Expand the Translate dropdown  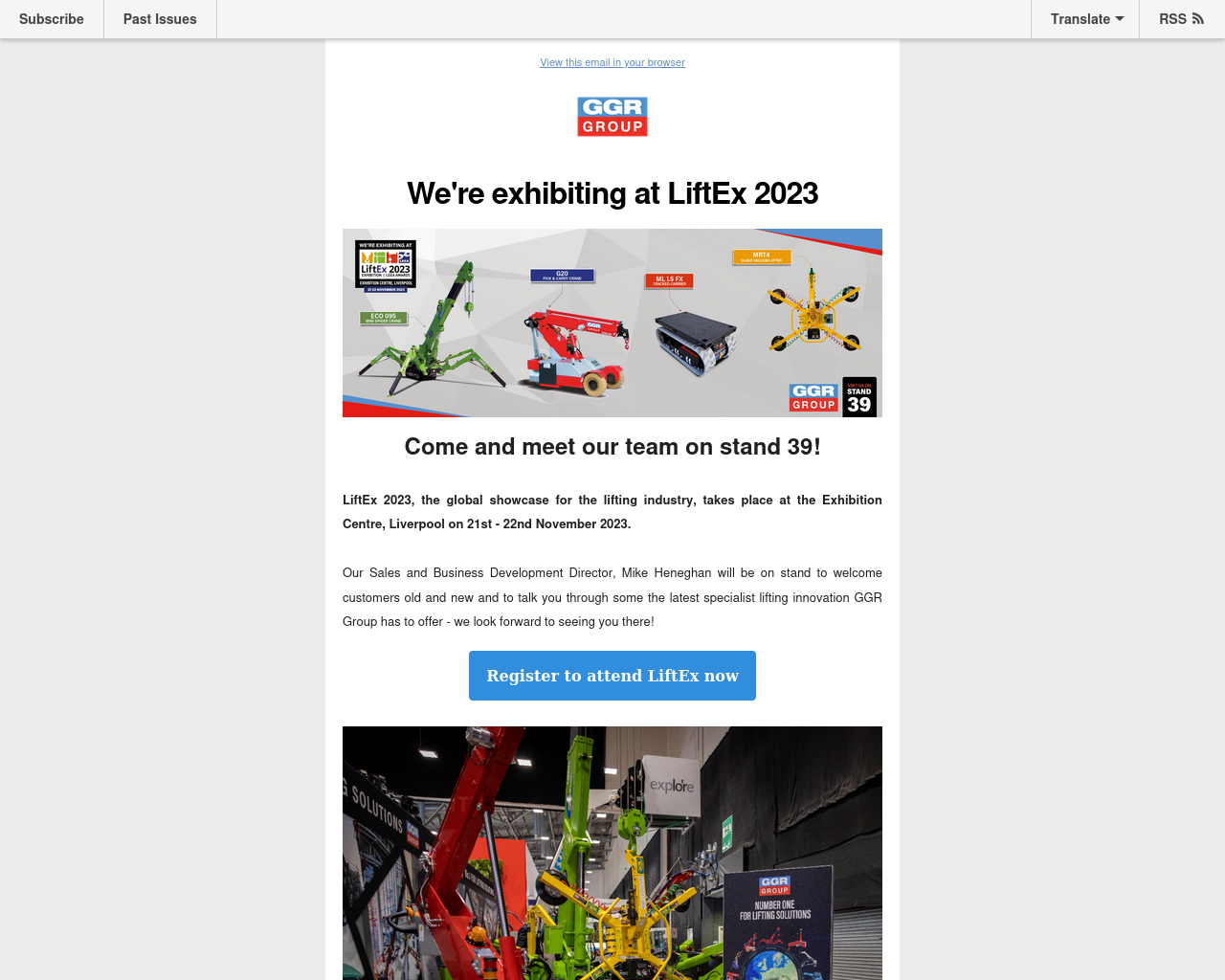1086,19
